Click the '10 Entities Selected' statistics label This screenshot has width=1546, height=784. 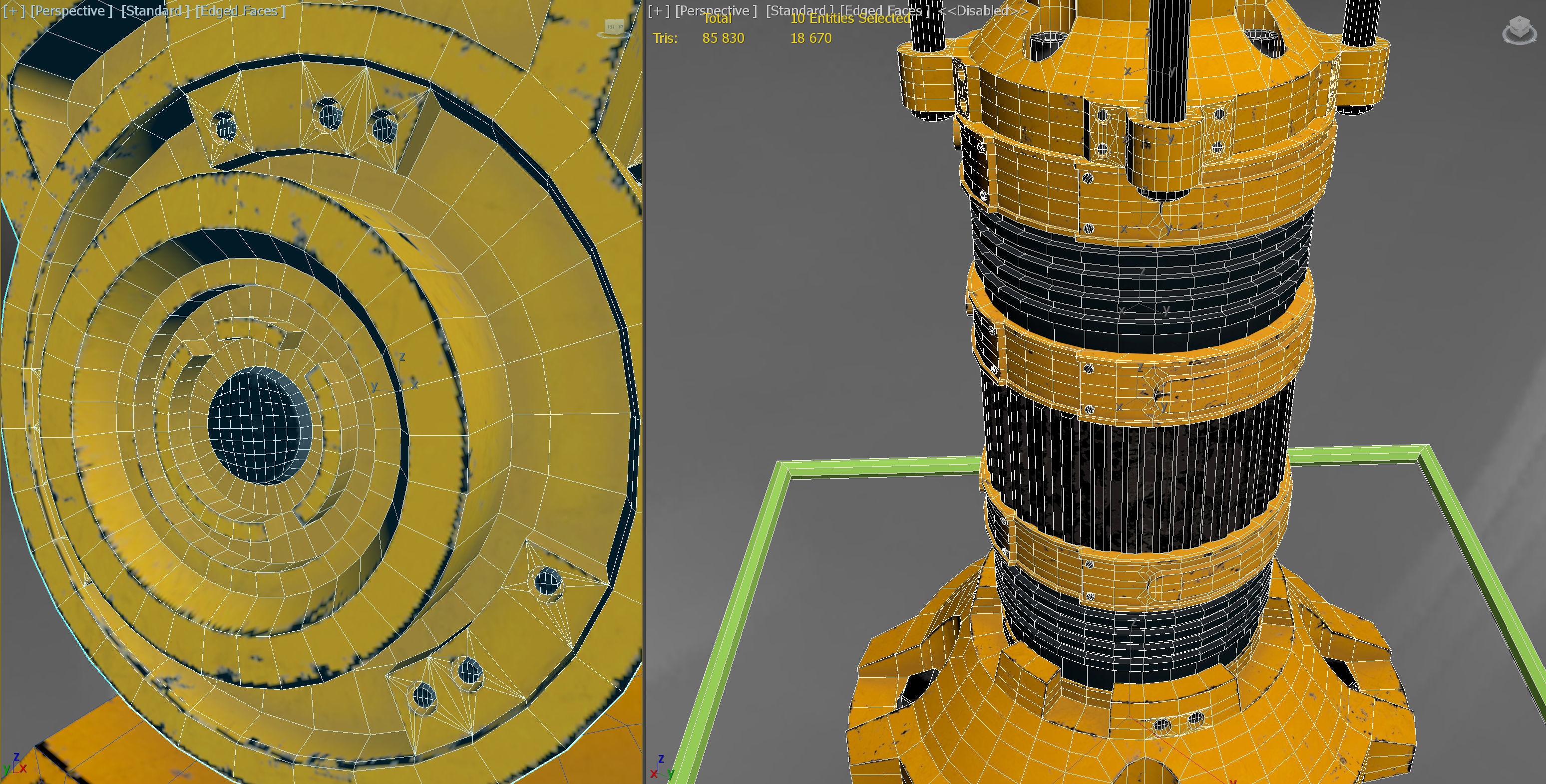click(850, 18)
